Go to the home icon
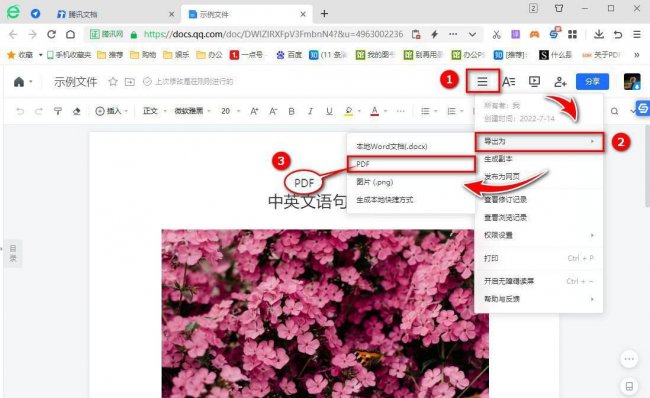 19,82
